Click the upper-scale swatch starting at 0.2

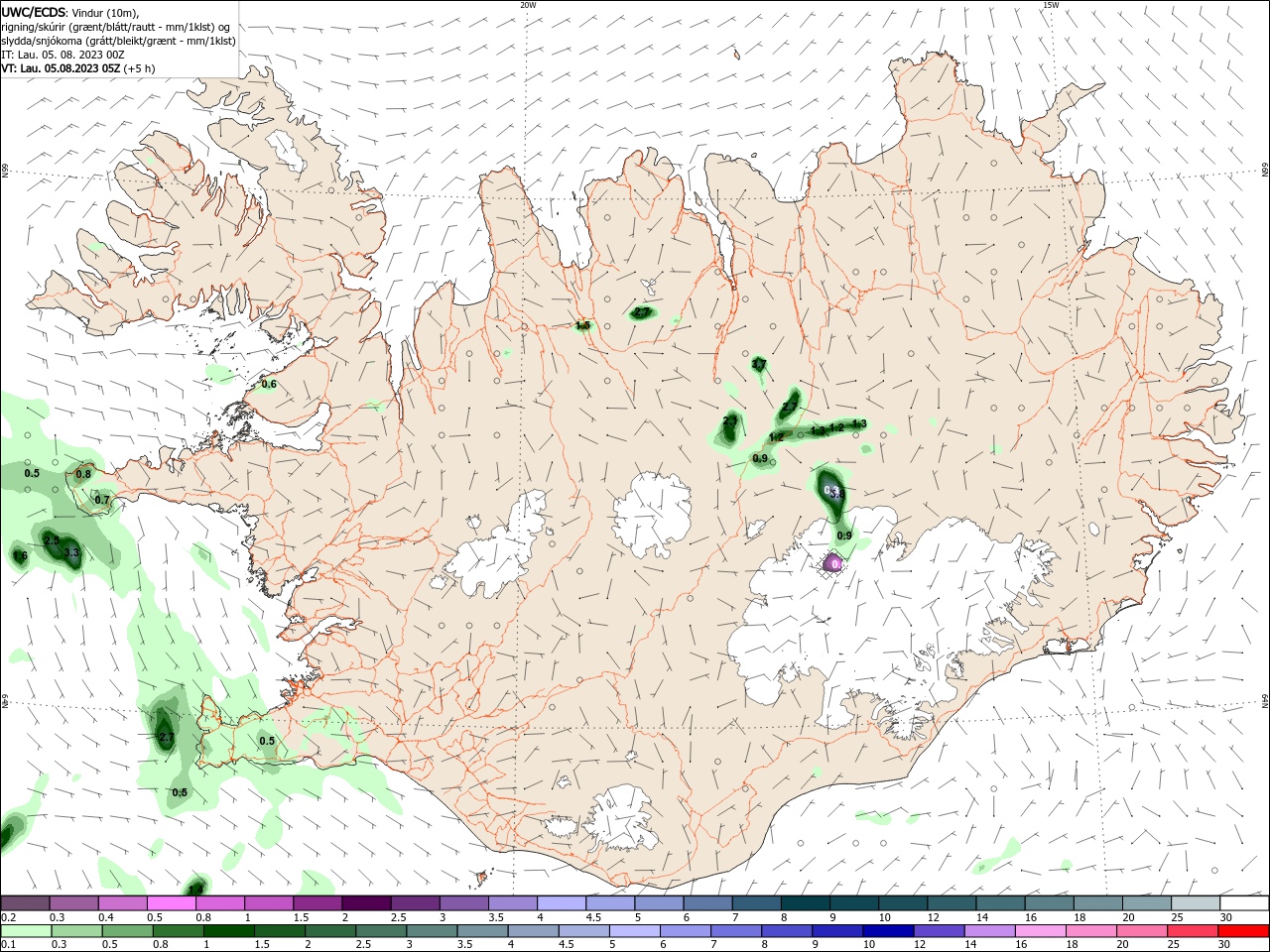tap(25, 903)
